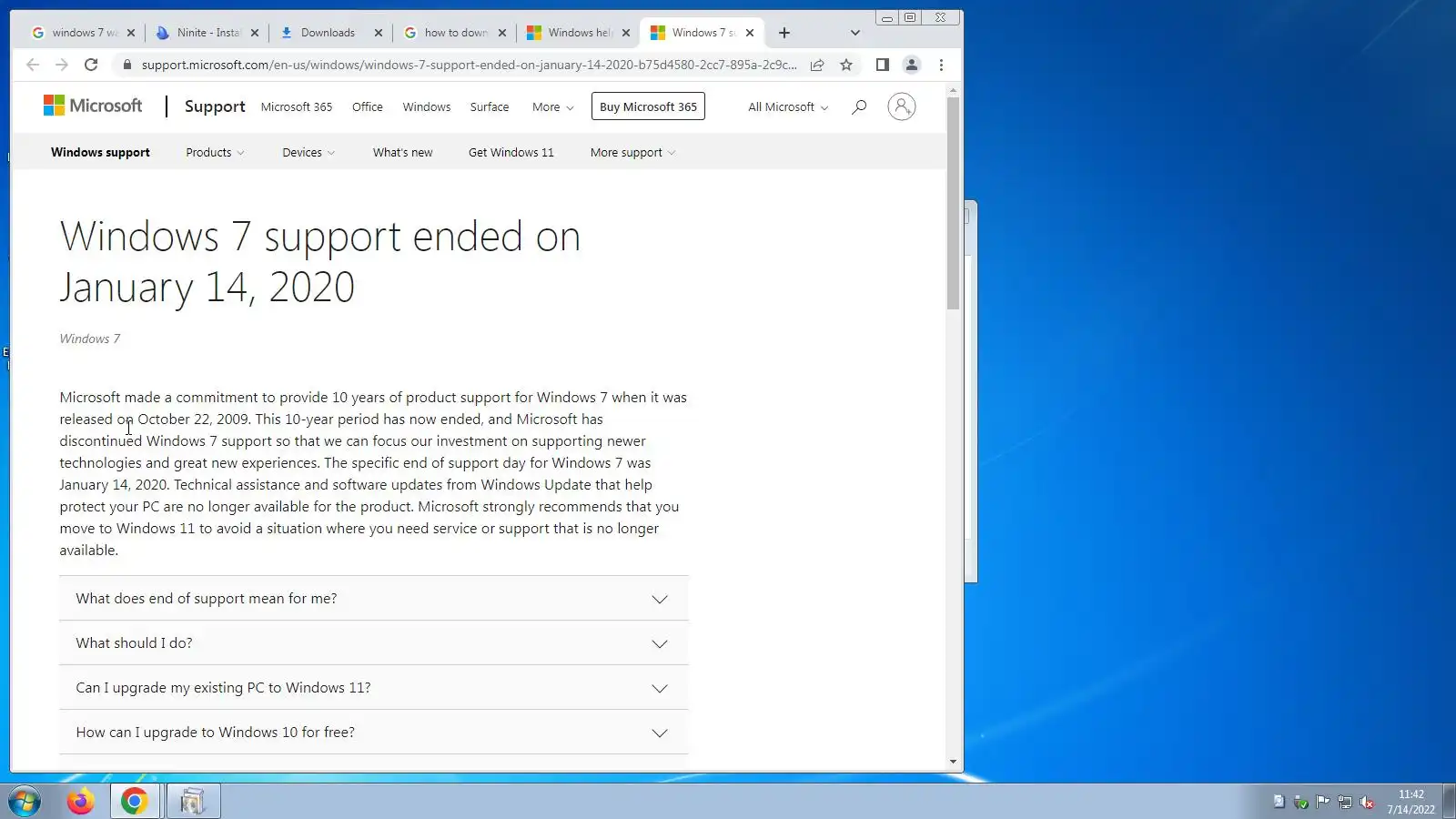Click the network tray icon
The width and height of the screenshot is (1456, 819).
(x=1345, y=802)
